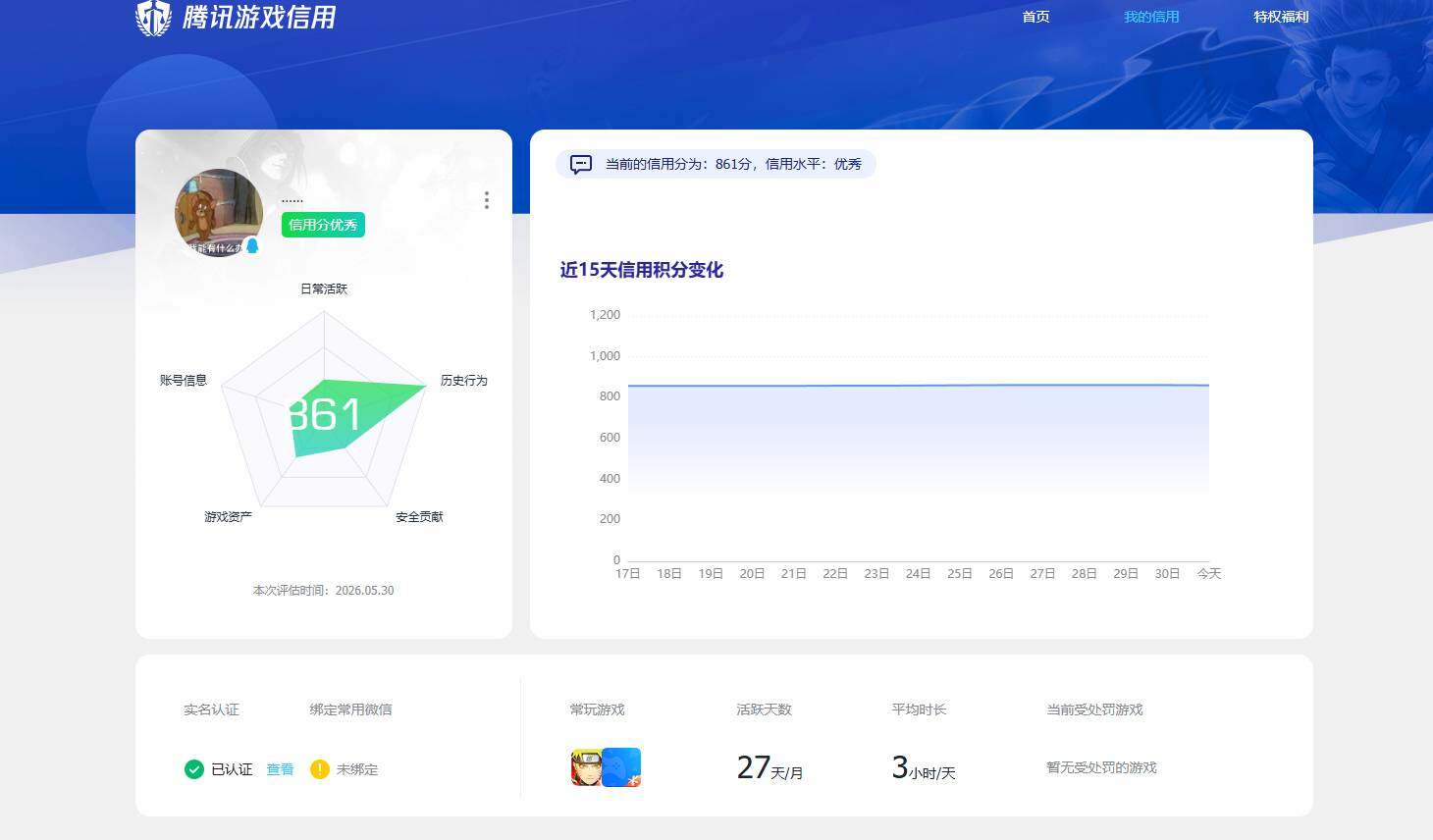Click the 活跃天数 label
Image resolution: width=1433 pixels, height=840 pixels.
click(764, 709)
